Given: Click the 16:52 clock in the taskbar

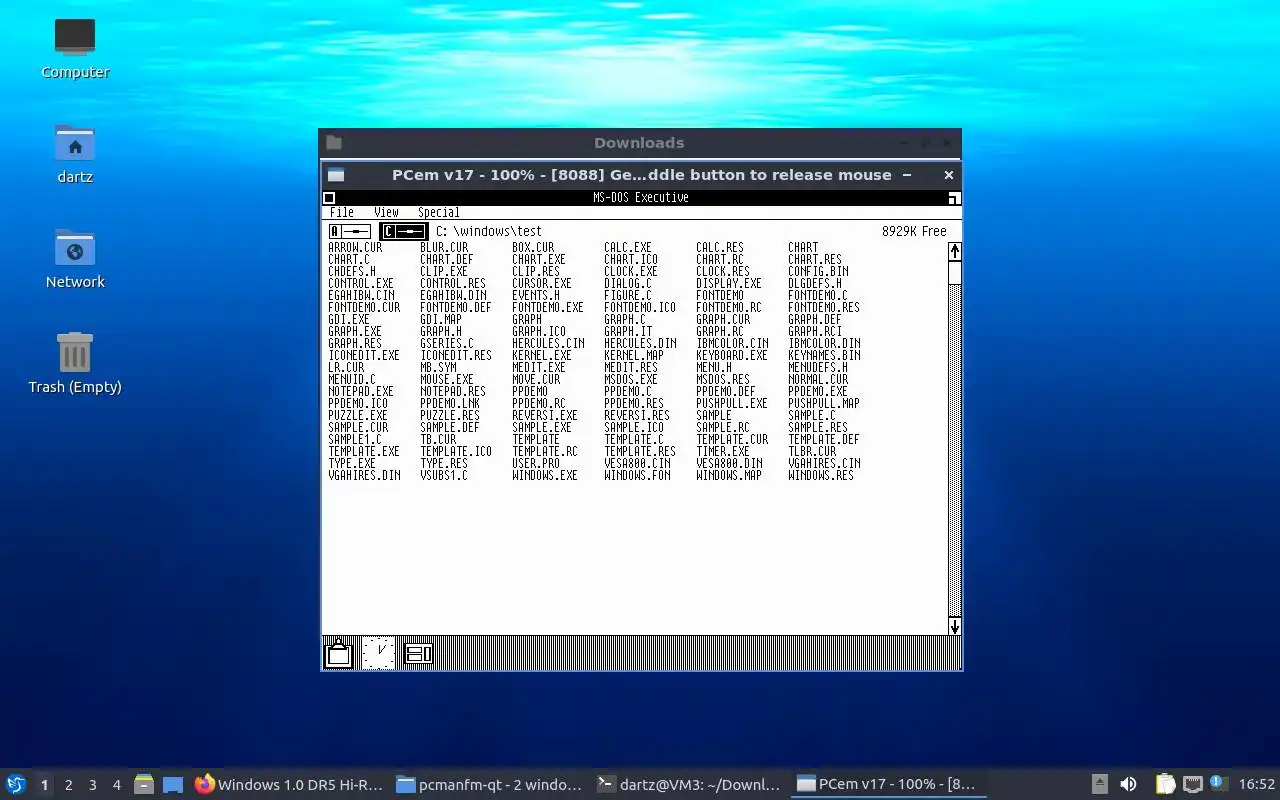Looking at the screenshot, I should pos(1257,785).
